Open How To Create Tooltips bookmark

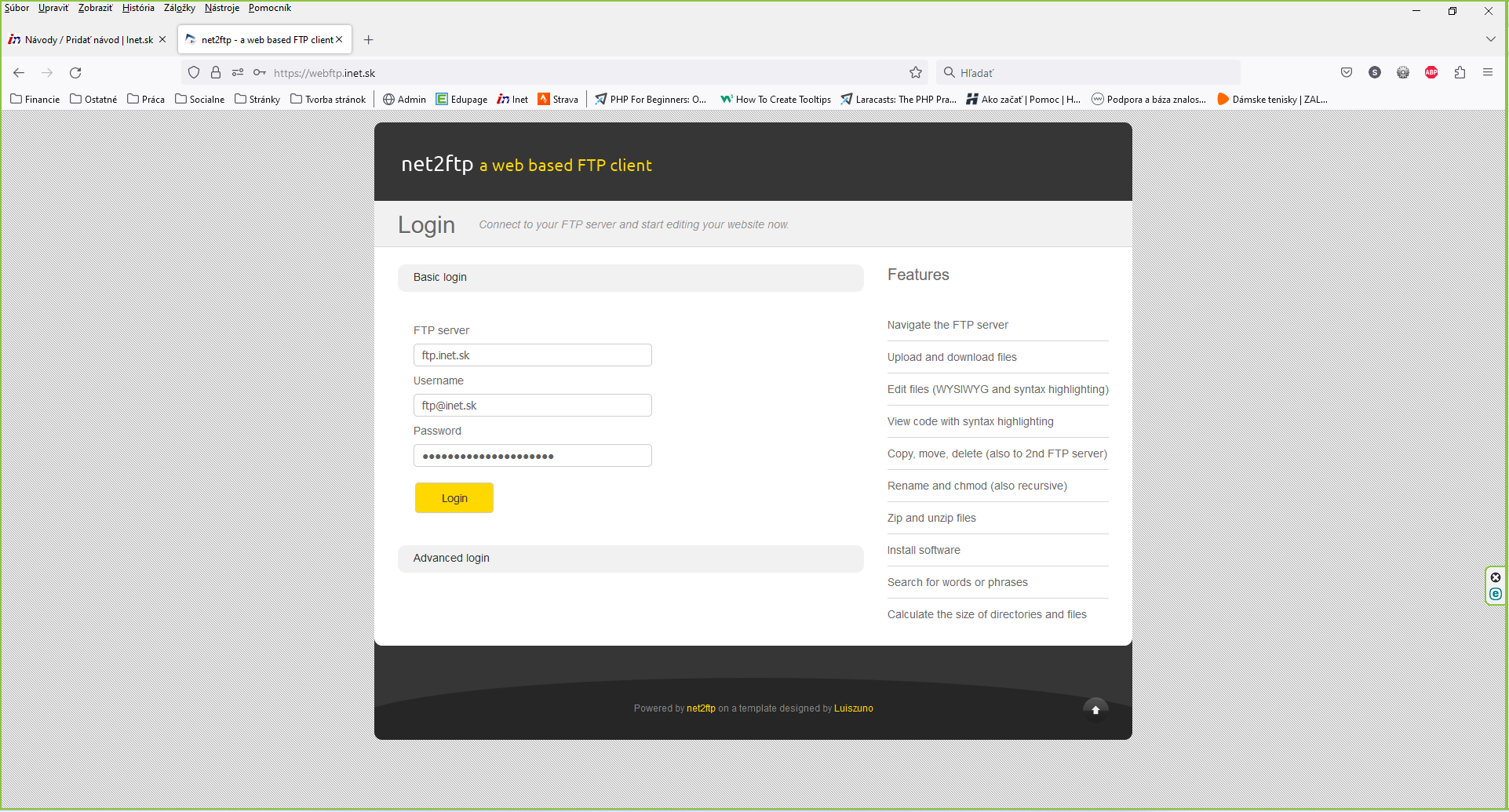tap(775, 100)
